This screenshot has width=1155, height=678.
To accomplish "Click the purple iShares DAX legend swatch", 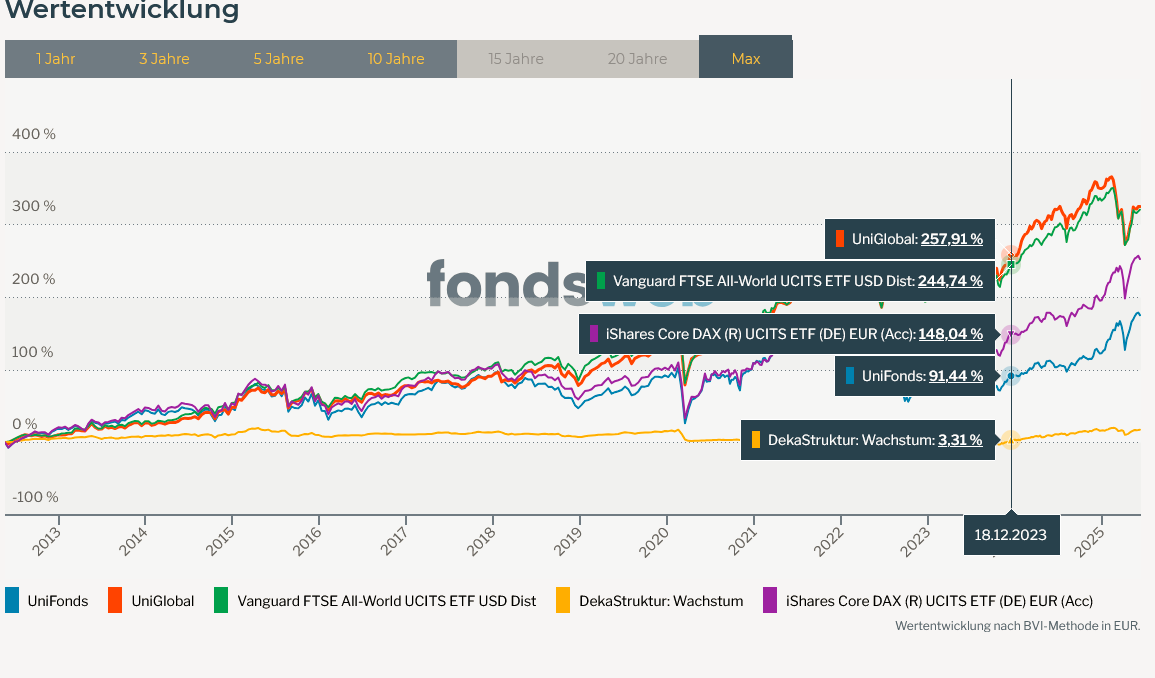I will click(770, 600).
